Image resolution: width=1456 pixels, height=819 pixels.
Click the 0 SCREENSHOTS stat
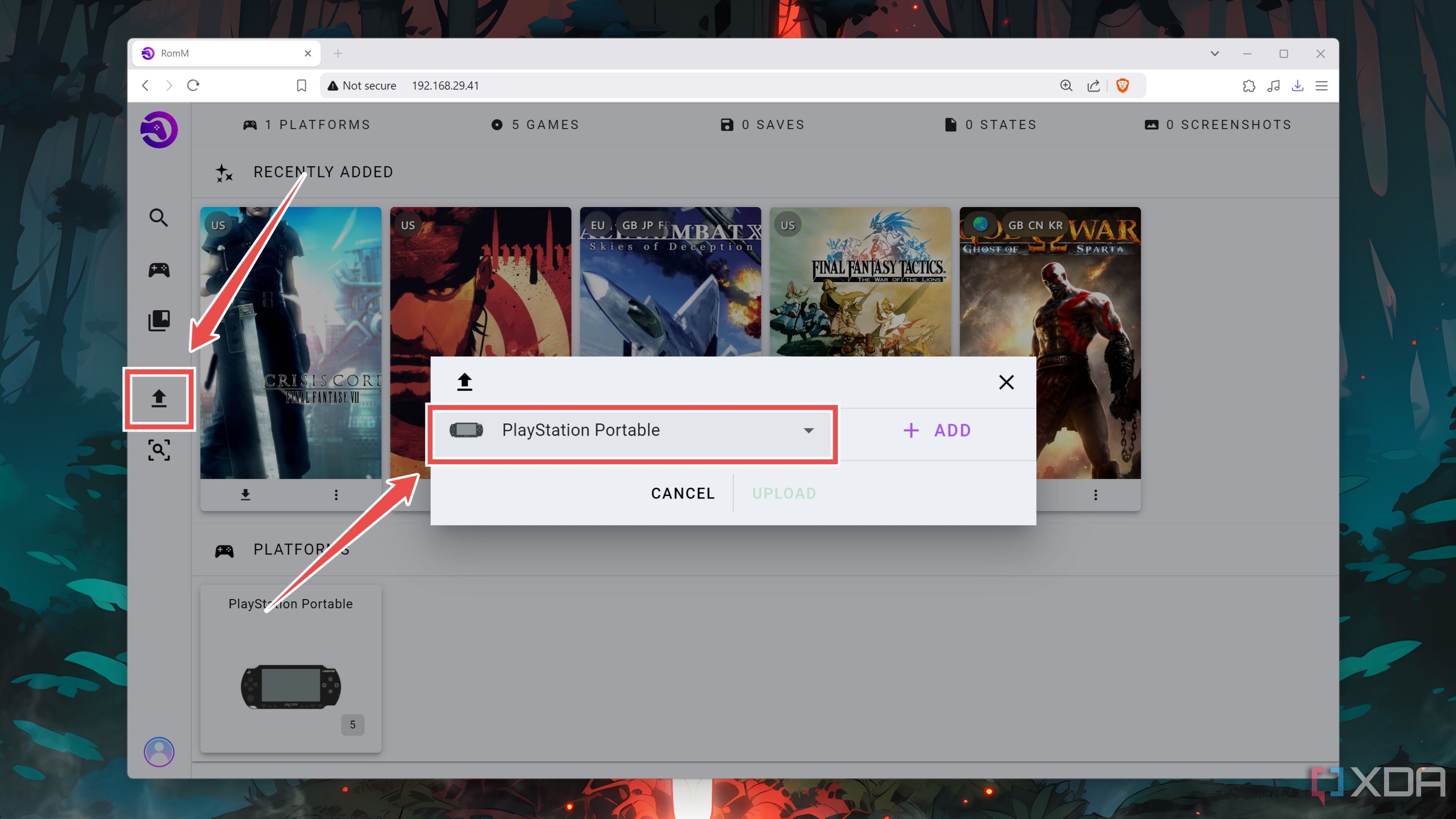pyautogui.click(x=1218, y=124)
